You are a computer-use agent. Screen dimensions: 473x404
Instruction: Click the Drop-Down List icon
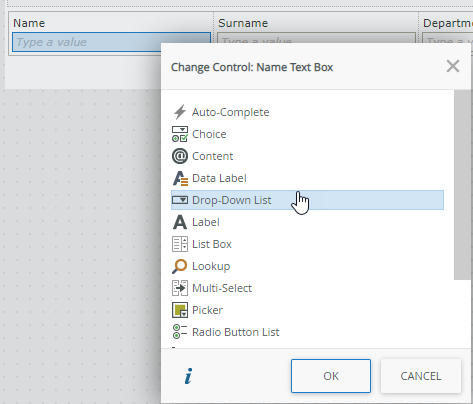click(180, 200)
